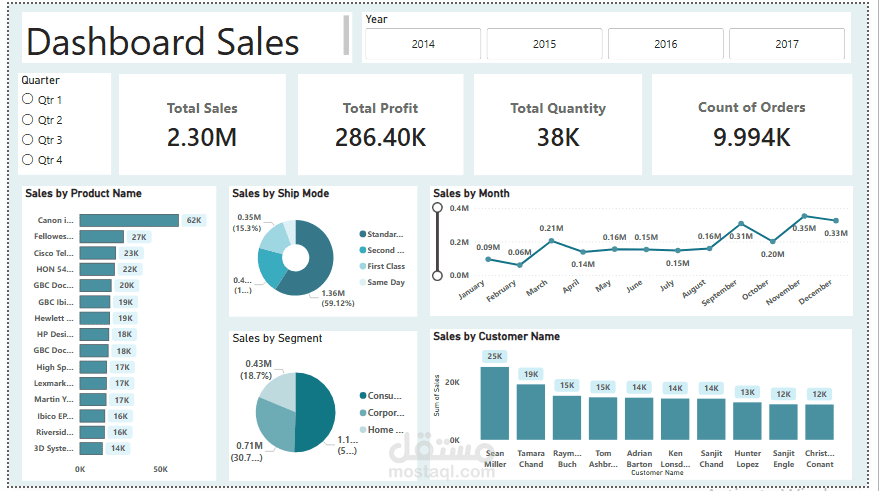This screenshot has height=491, width=884.
Task: Click the Total Profit 286.40K card
Action: [x=381, y=125]
